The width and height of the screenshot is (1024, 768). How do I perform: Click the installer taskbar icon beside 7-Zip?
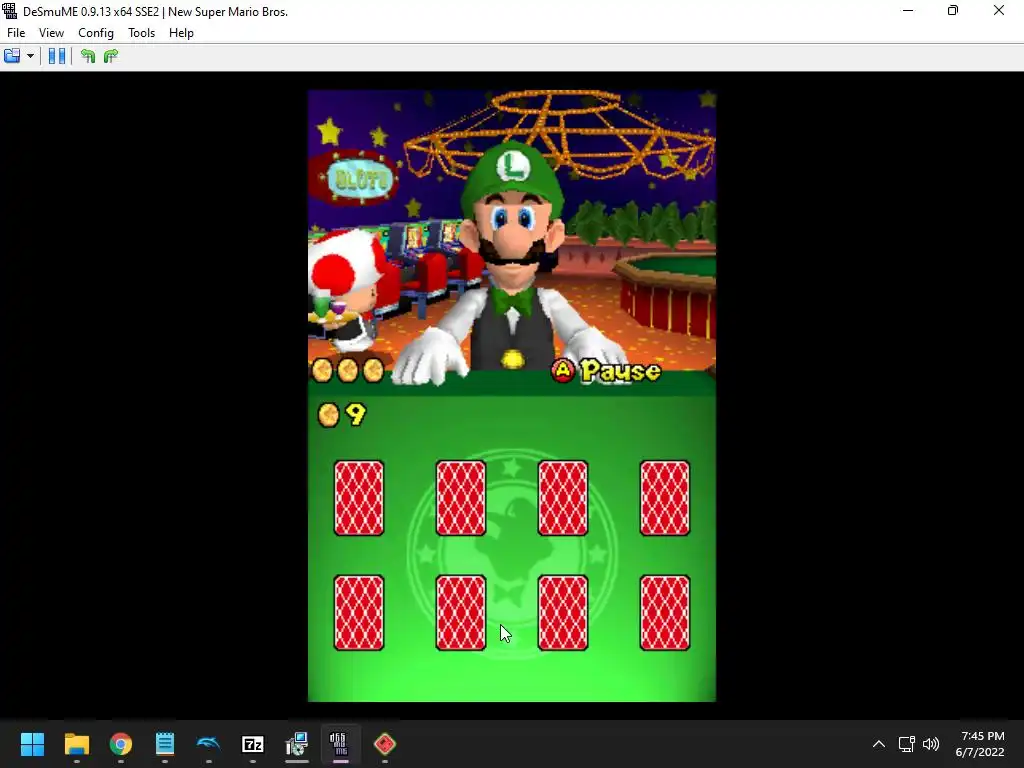point(296,744)
